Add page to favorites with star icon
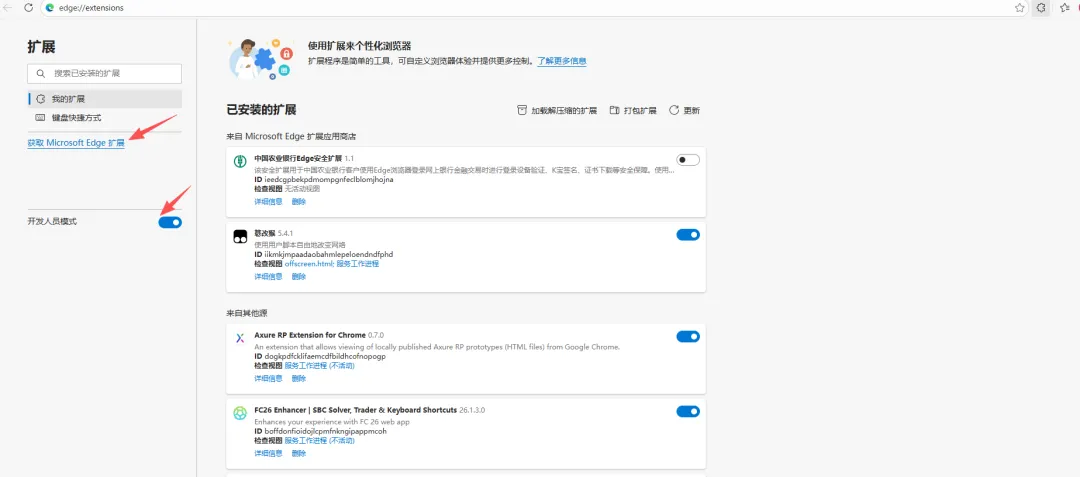Screen dimensions: 1080x477 (1019, 8)
